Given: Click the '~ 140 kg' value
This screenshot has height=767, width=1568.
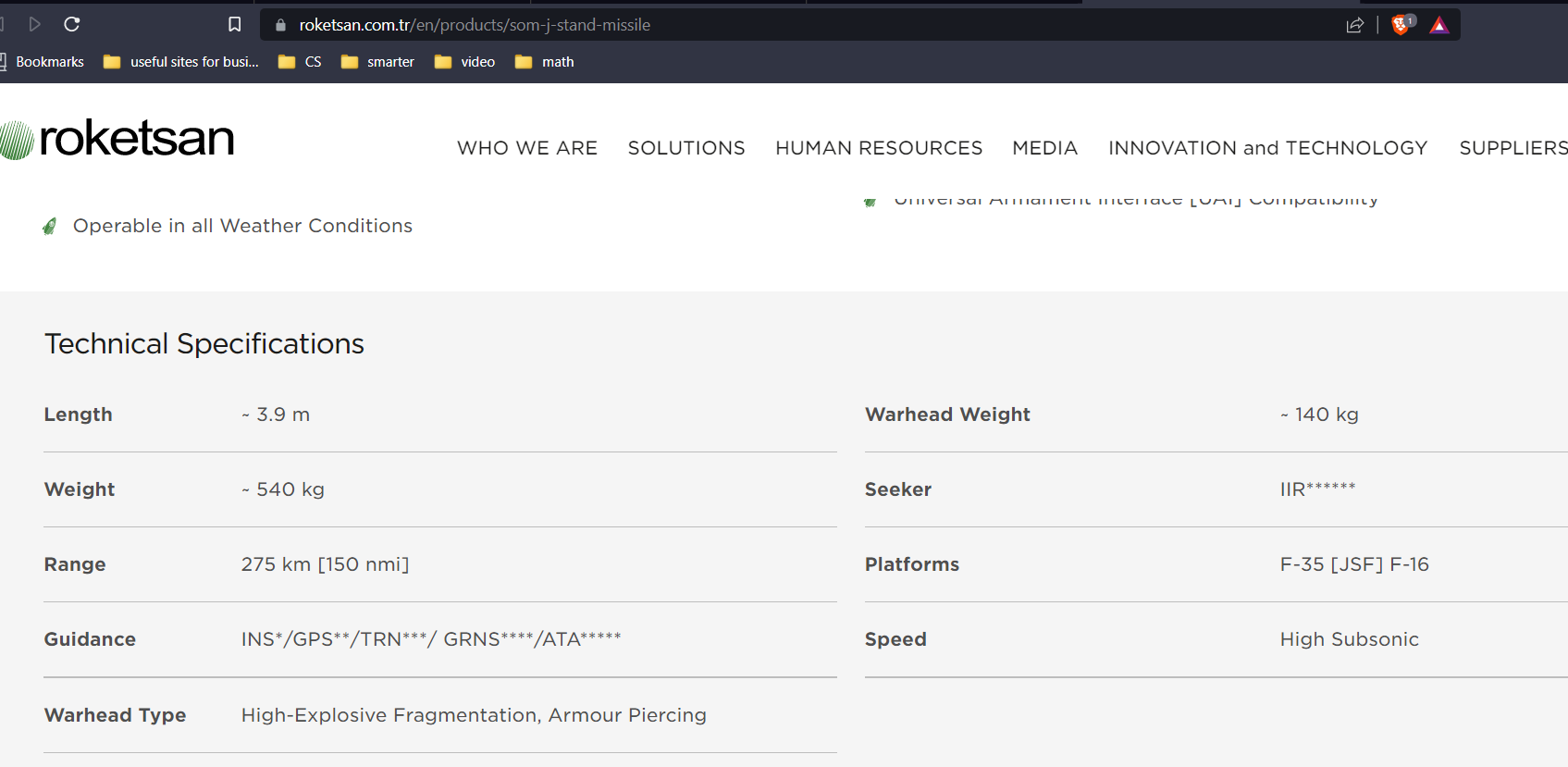Looking at the screenshot, I should click(1319, 414).
